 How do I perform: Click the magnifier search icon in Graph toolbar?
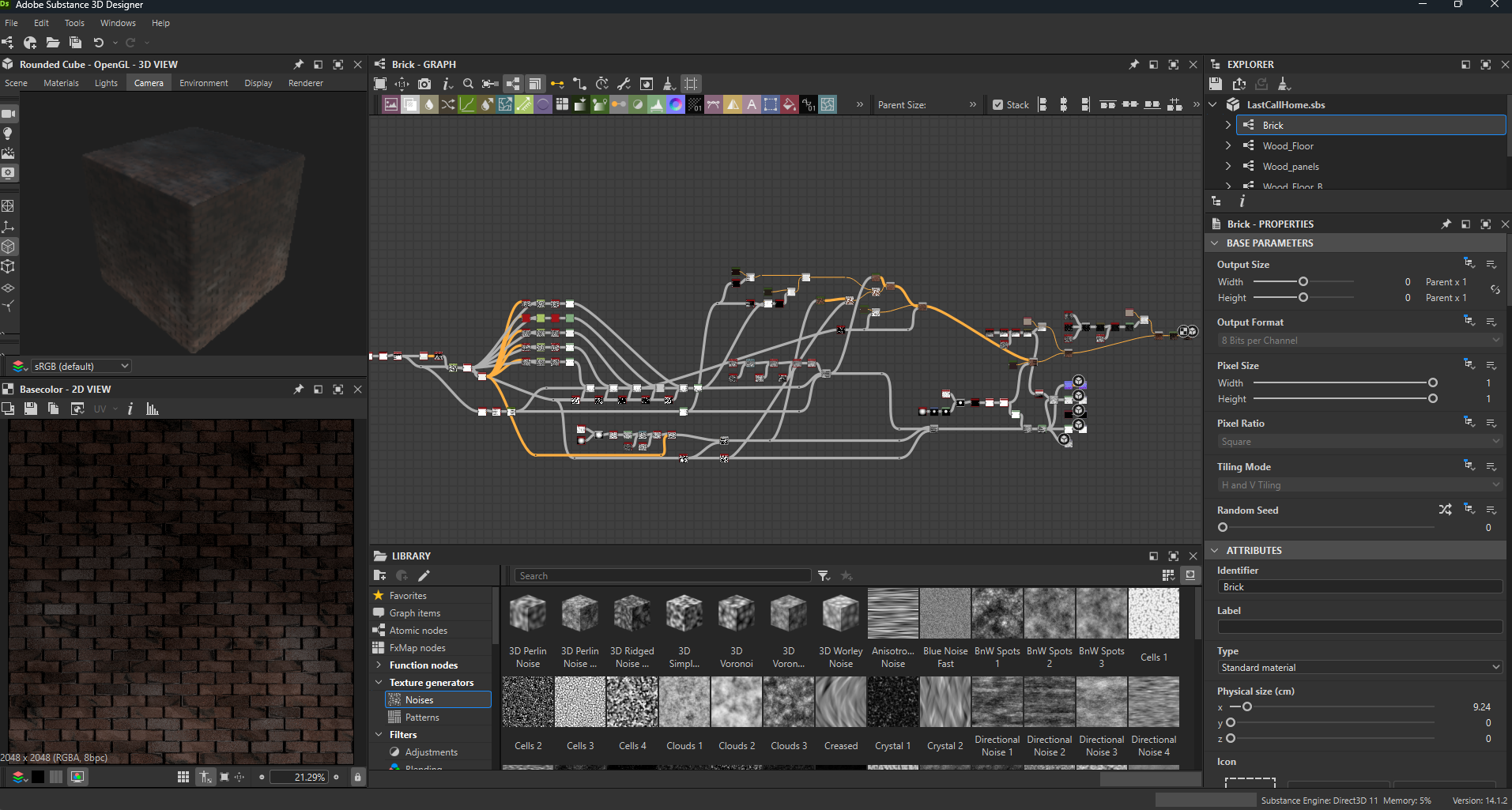468,84
